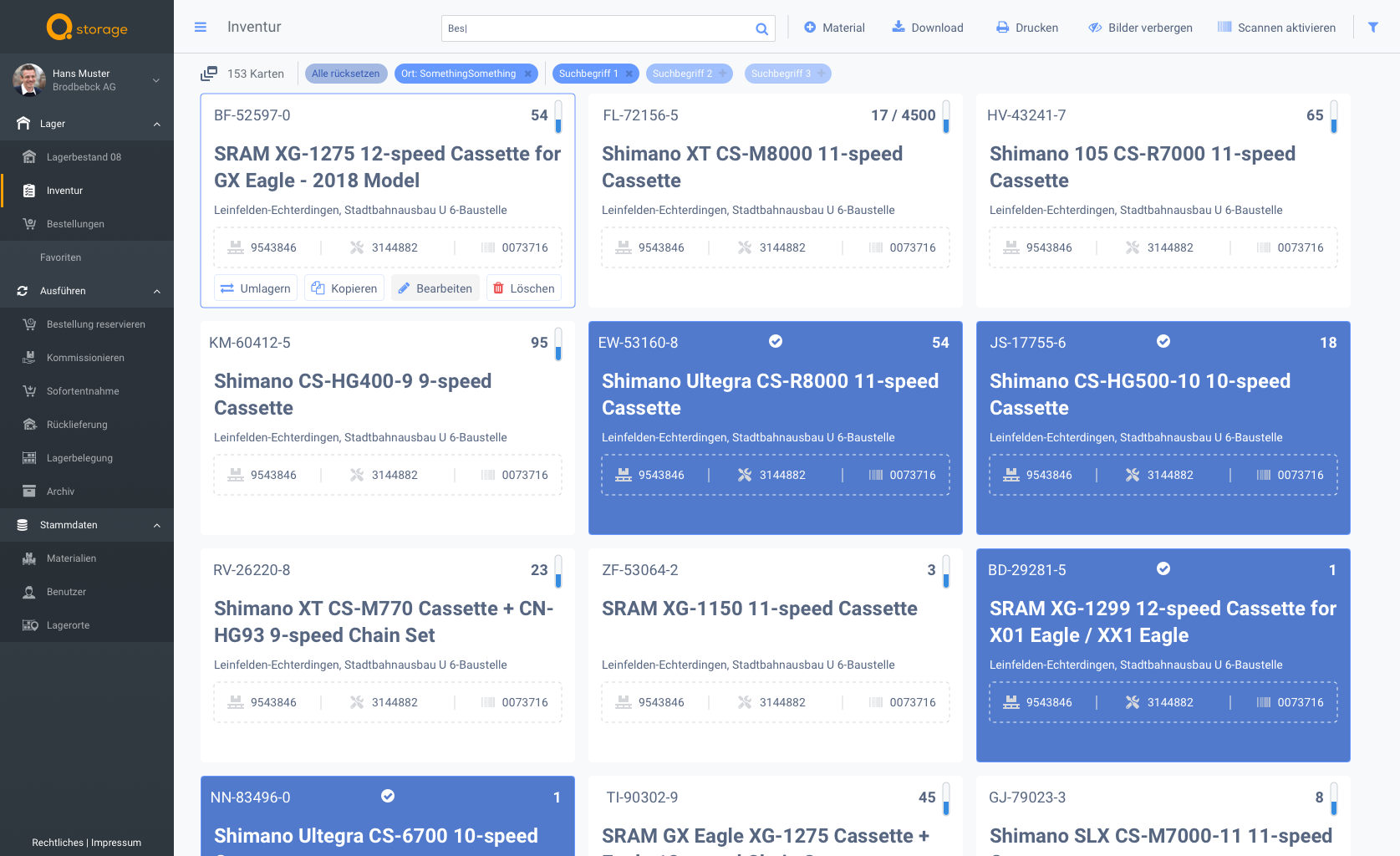Click stock icon on card HV-43241-7
1400x856 pixels.
coord(1011,247)
